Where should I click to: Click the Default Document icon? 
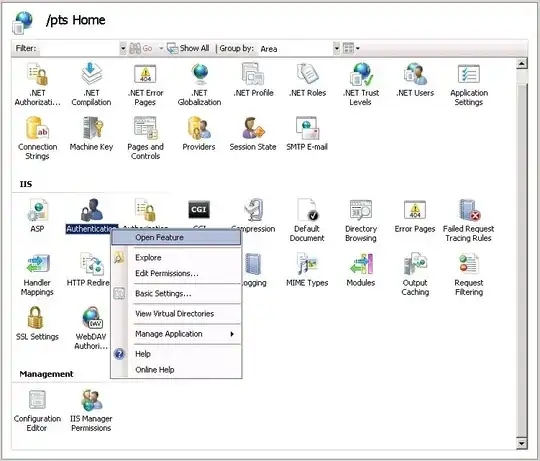pos(307,220)
